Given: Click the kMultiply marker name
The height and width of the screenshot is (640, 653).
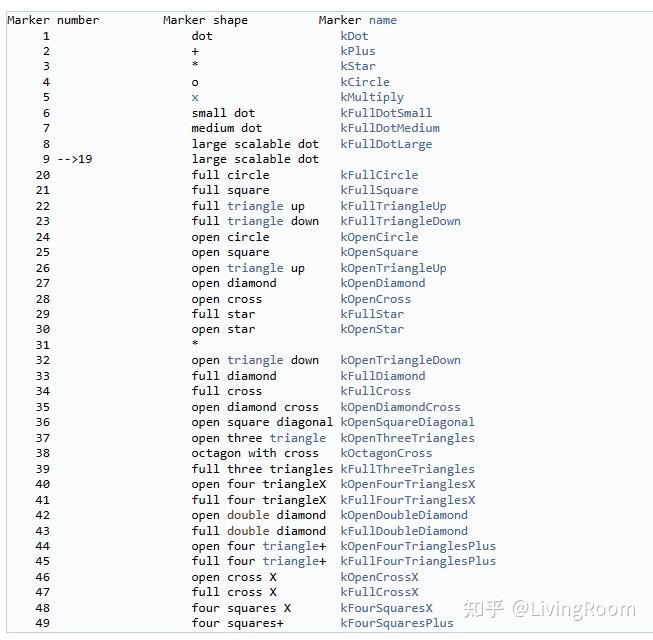Looking at the screenshot, I should [372, 97].
